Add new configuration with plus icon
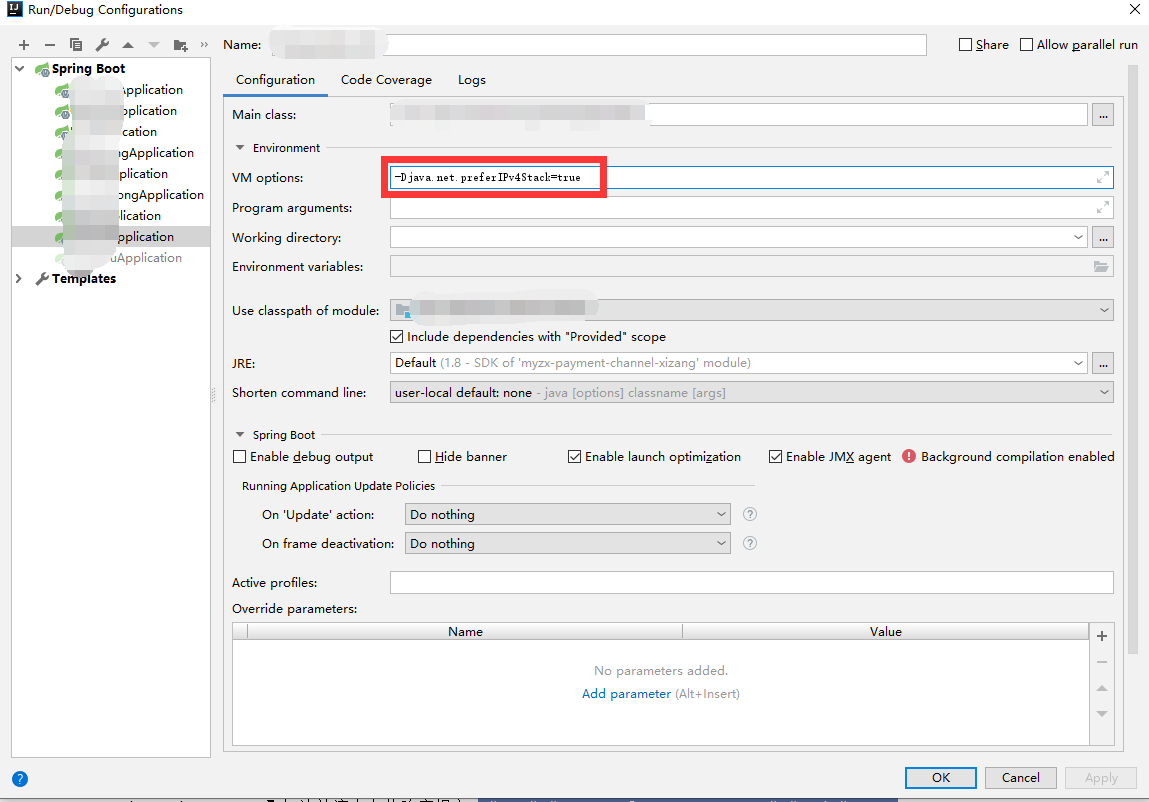The image size is (1149, 802). 23,45
